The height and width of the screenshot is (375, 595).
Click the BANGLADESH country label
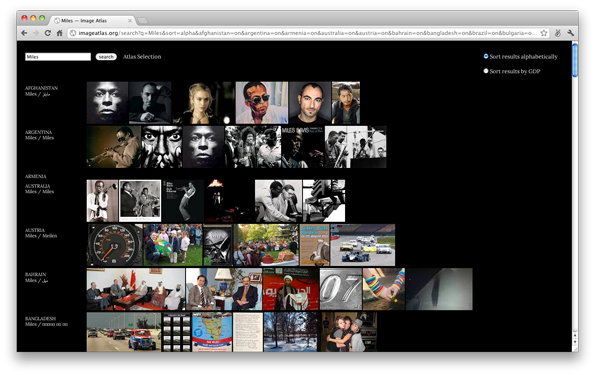41,318
